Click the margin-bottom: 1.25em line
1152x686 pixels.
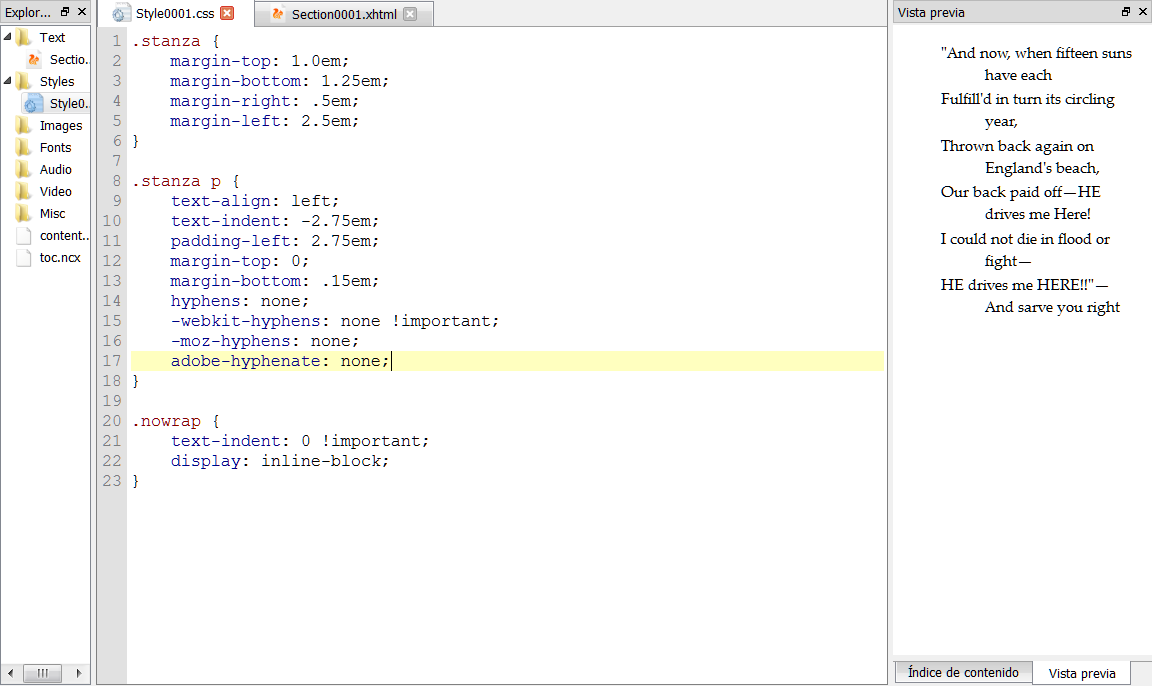(279, 81)
